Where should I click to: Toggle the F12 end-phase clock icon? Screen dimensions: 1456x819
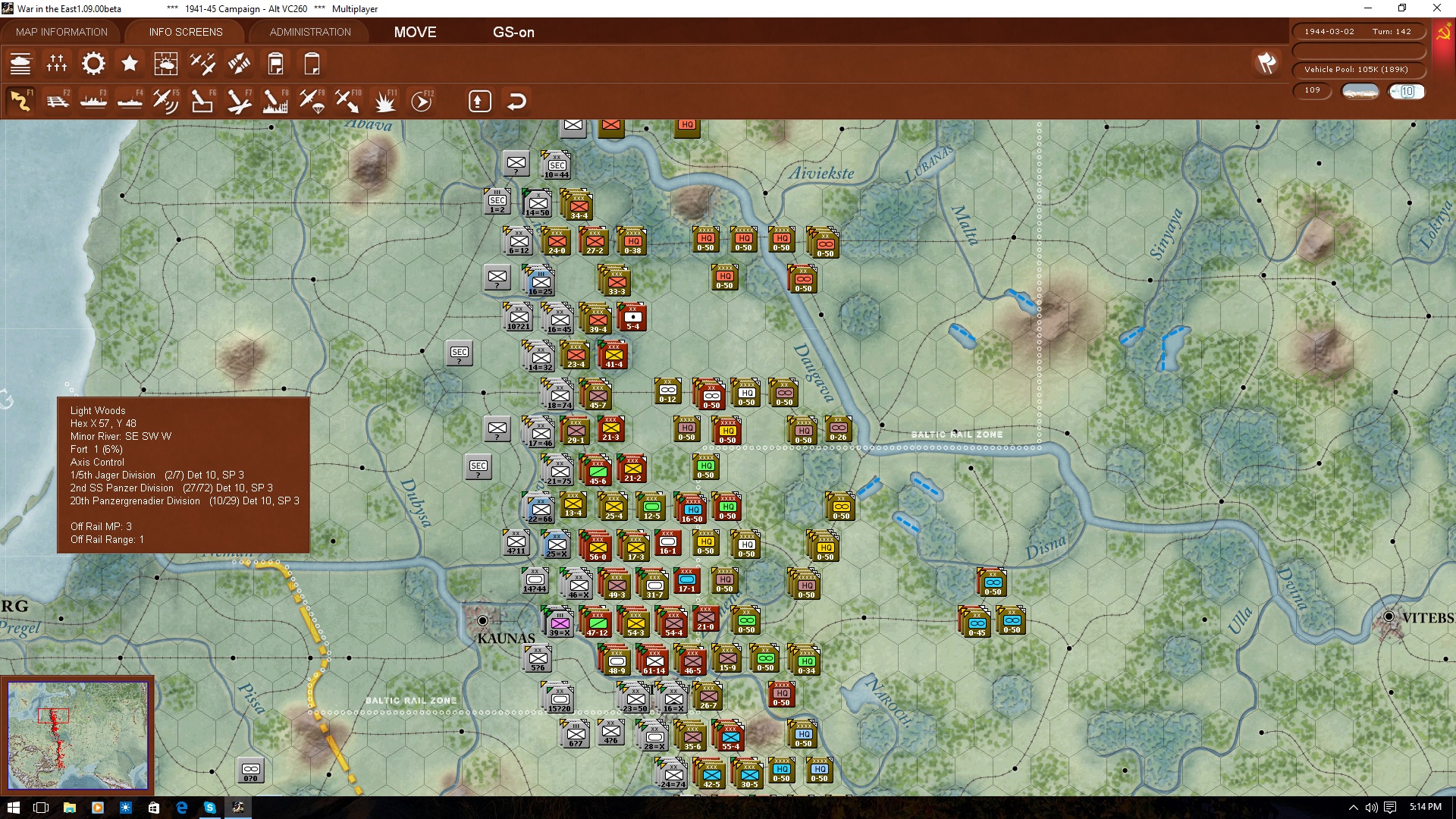(421, 99)
